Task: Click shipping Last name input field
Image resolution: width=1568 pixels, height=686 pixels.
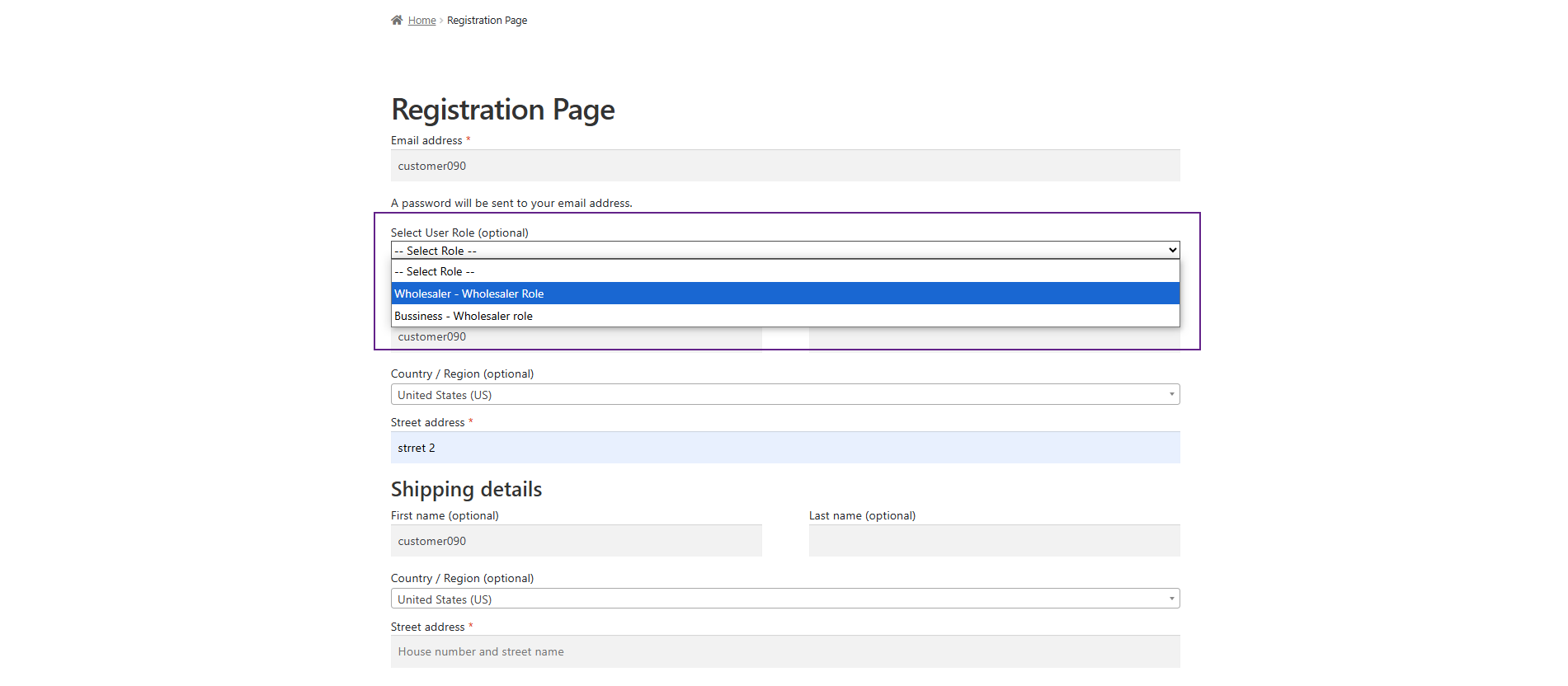Action: [x=995, y=541]
